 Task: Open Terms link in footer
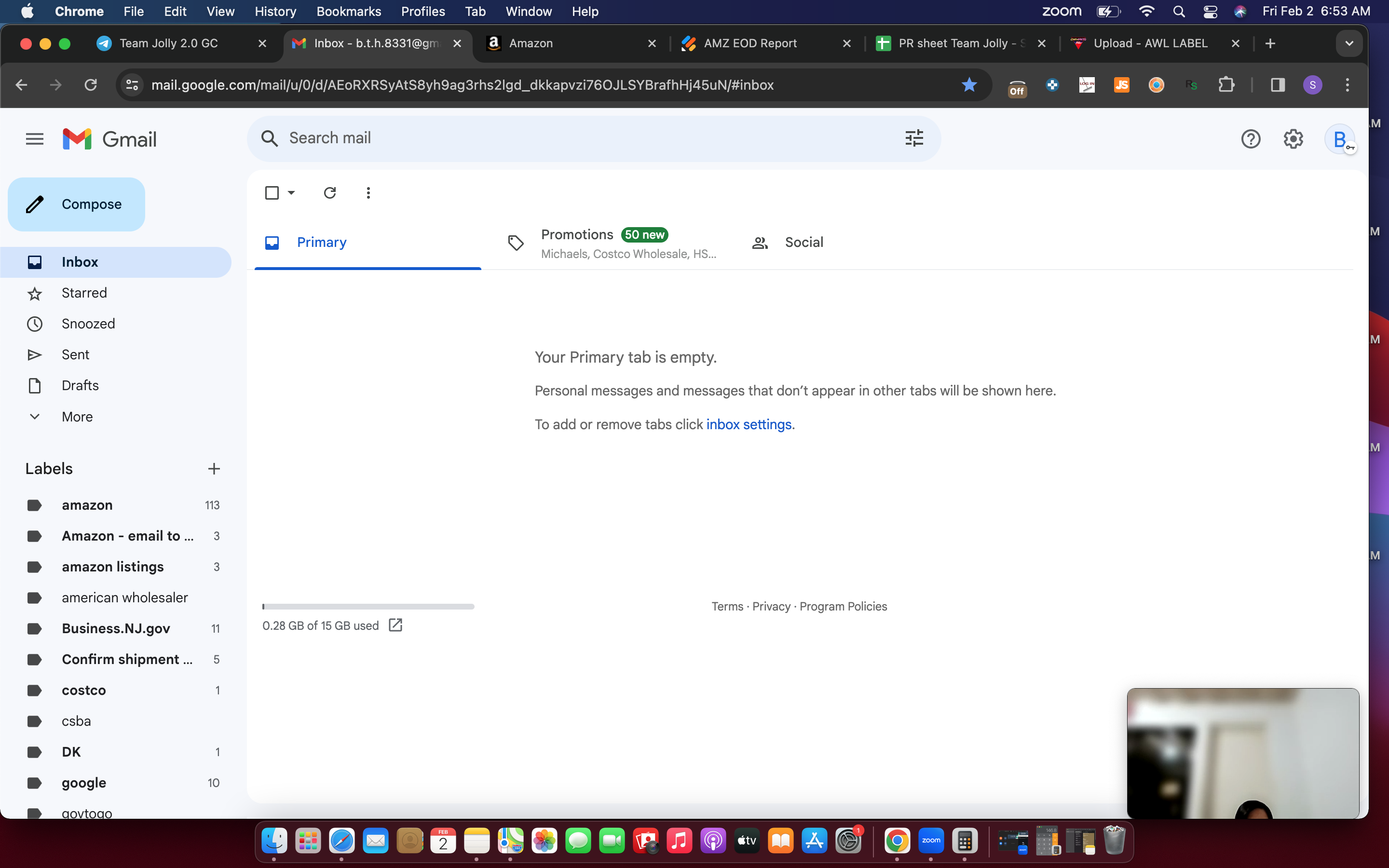click(727, 606)
